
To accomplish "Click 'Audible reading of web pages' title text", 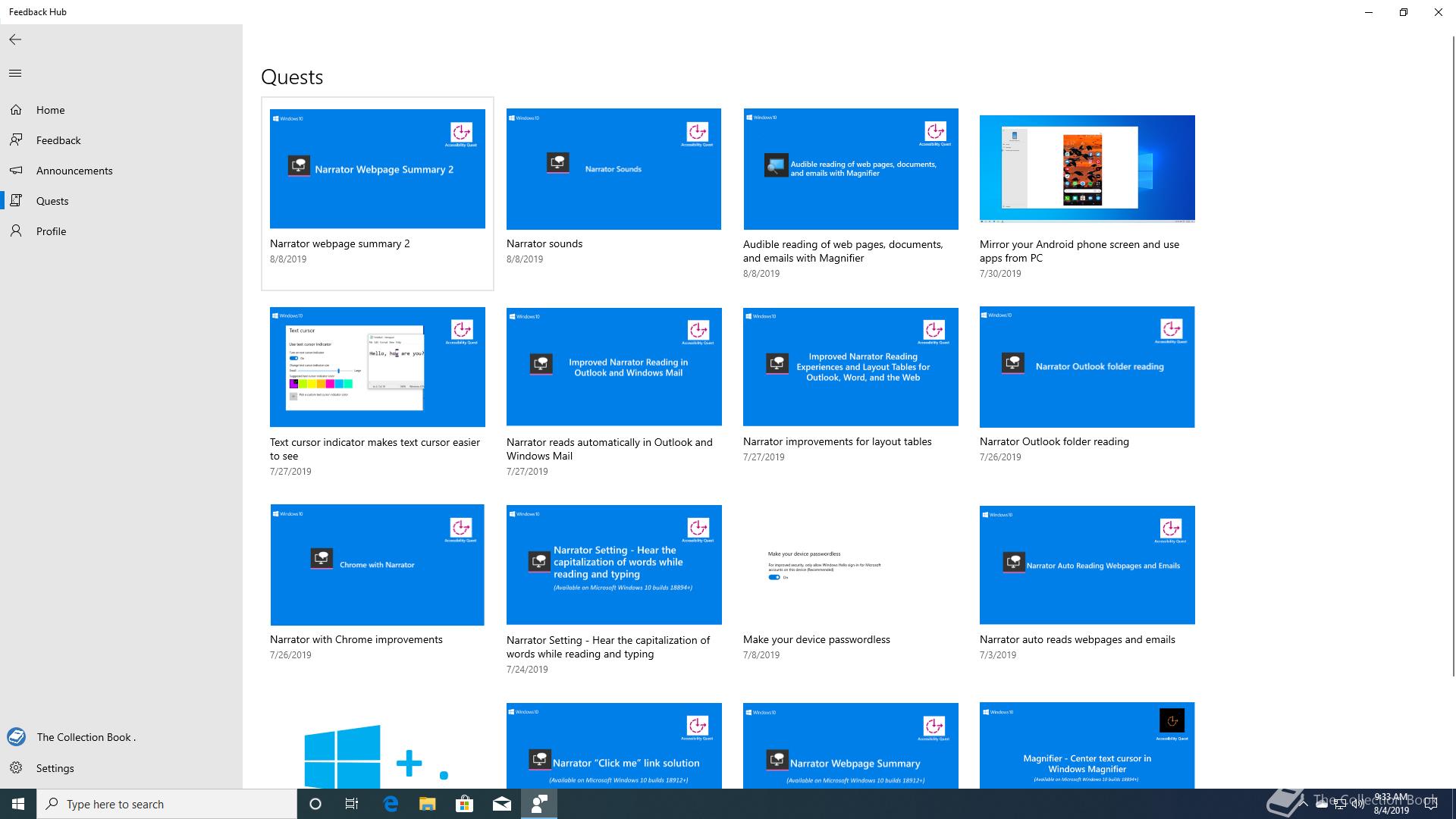I will pyautogui.click(x=843, y=251).
